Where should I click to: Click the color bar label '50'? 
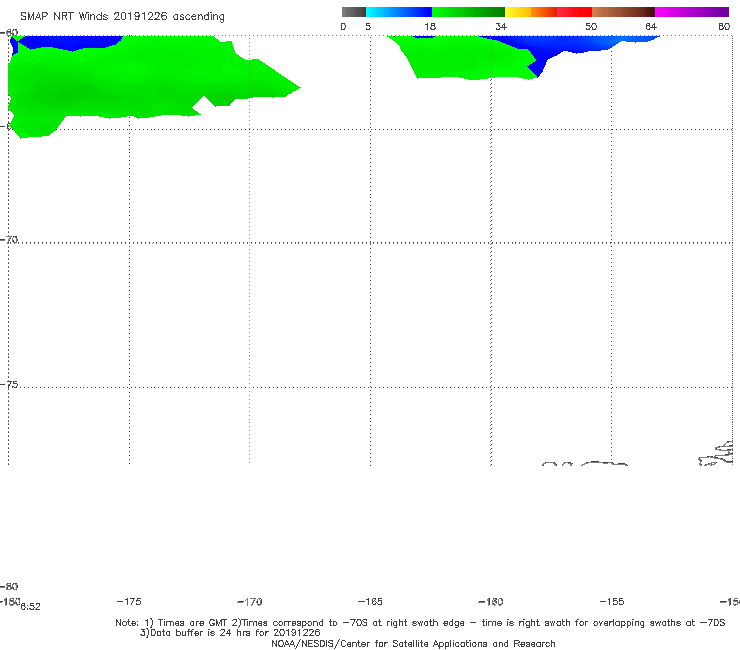tap(591, 26)
